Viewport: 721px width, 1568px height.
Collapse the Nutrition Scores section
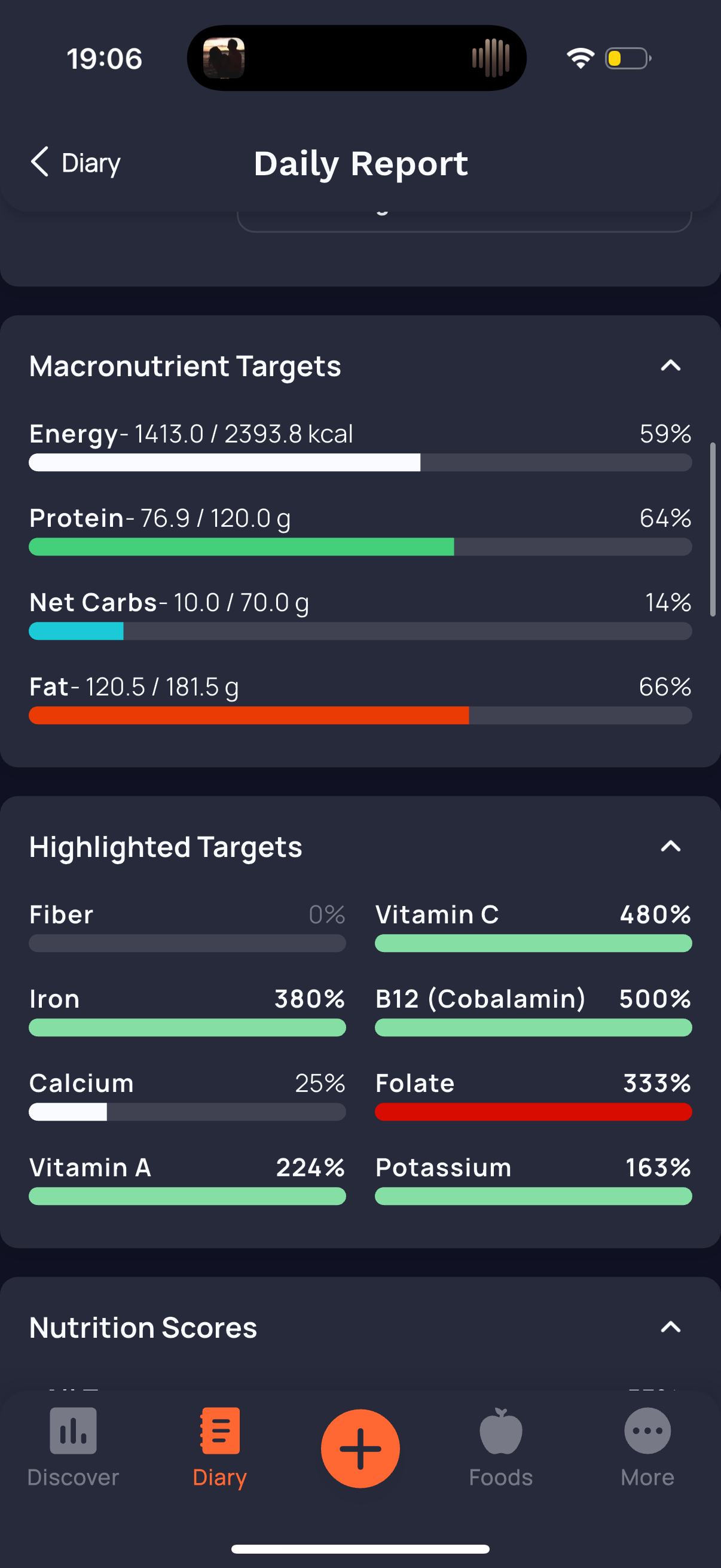coord(671,1327)
